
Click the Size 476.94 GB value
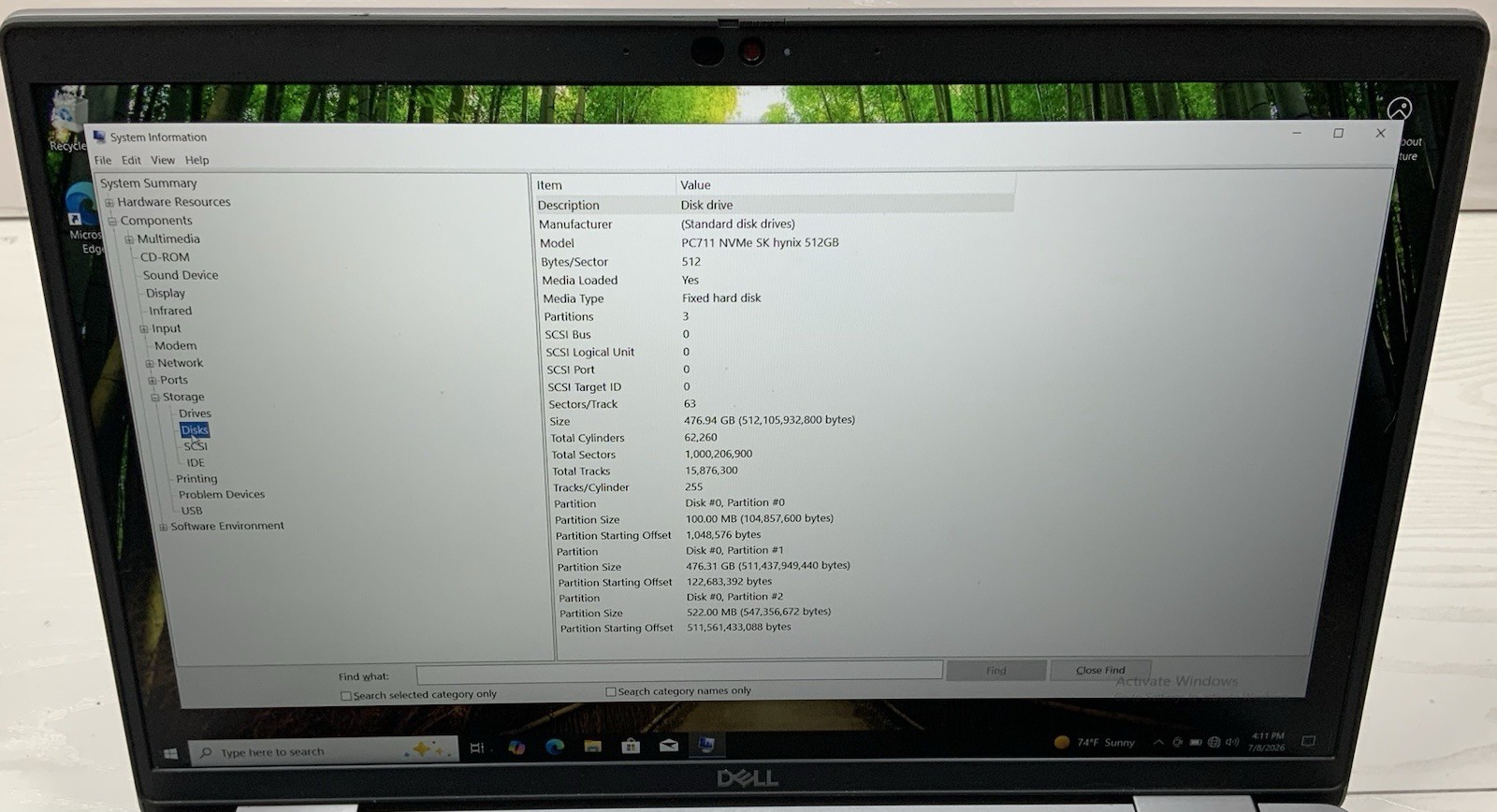click(769, 420)
